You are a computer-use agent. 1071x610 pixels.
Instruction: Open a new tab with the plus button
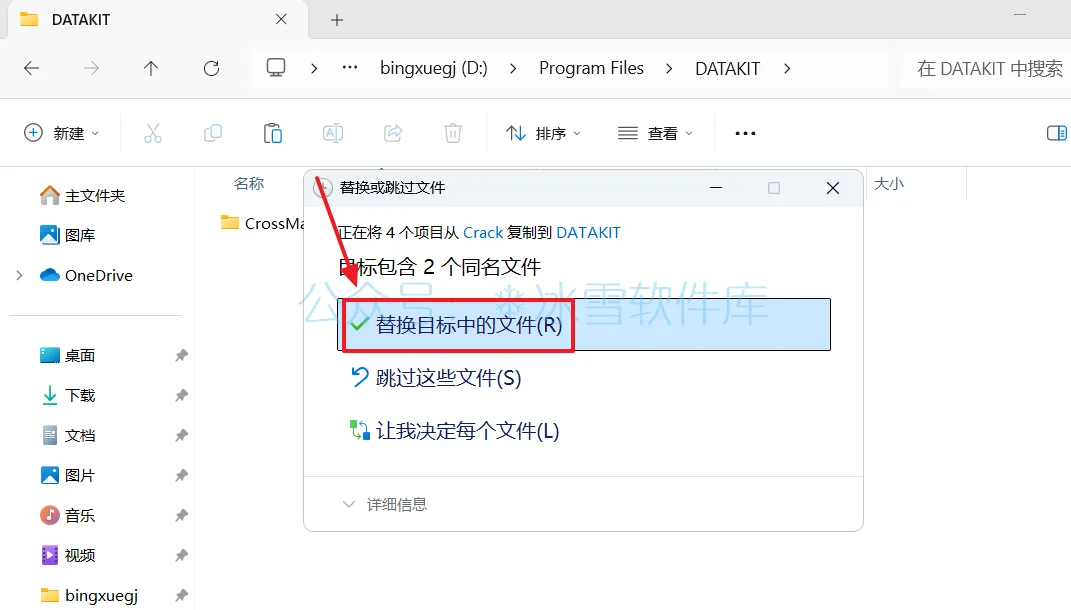(337, 20)
